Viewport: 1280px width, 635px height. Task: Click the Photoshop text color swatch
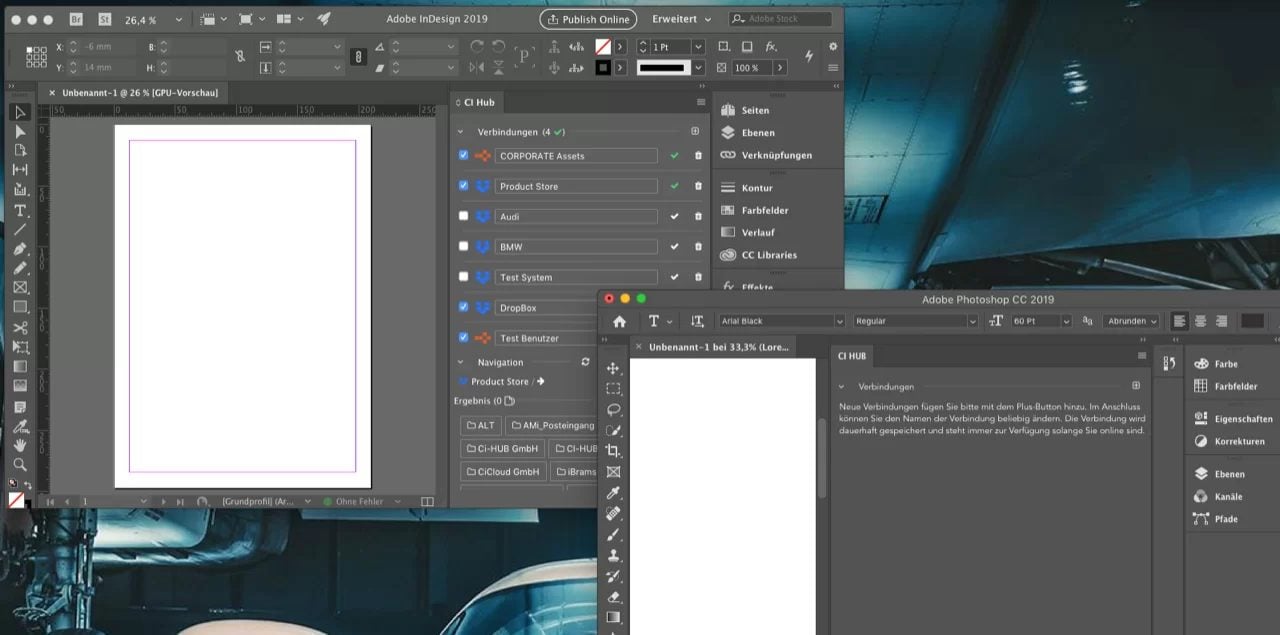(1252, 321)
